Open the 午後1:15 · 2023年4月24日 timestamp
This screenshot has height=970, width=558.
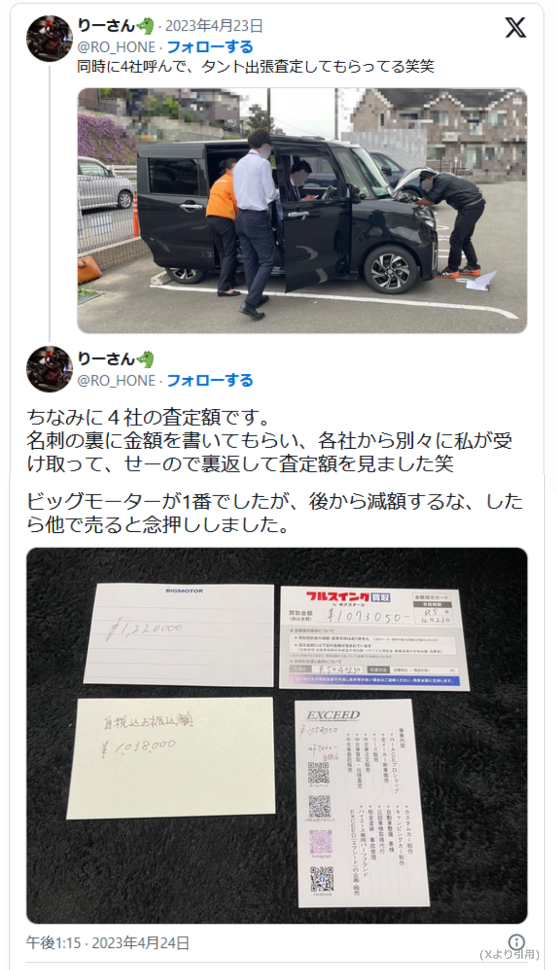[x=108, y=943]
